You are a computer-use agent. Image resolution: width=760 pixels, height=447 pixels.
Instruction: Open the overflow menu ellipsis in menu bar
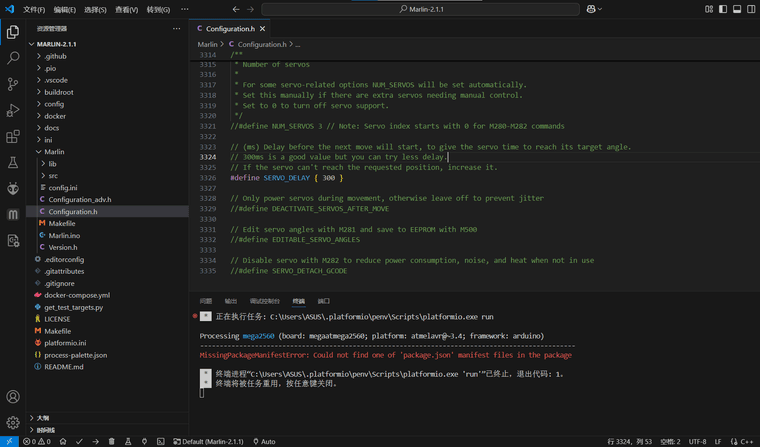click(185, 9)
